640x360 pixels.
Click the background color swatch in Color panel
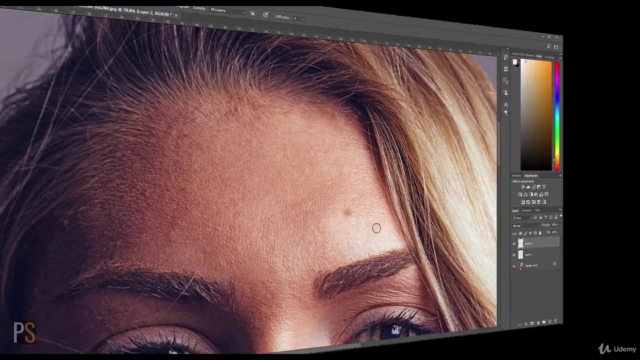[518, 65]
